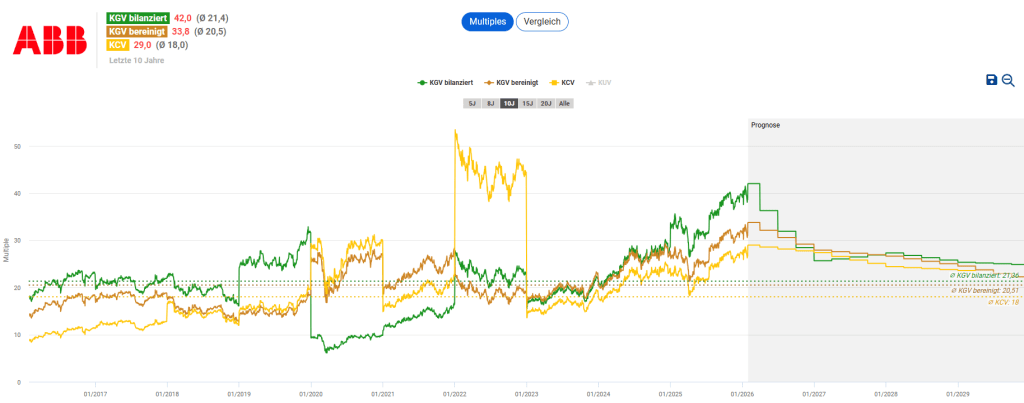Set chart range to 15J
Viewport: 1024px width, 403px height.
(527, 103)
